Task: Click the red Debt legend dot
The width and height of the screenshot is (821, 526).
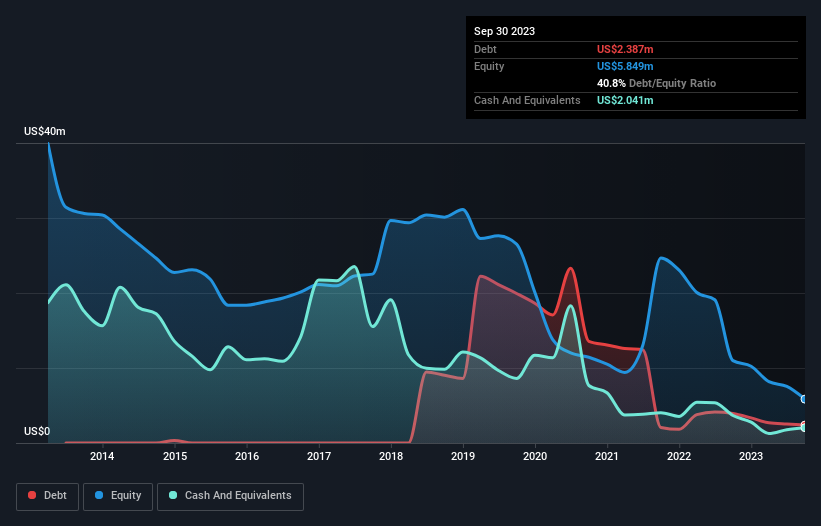Action: [32, 495]
